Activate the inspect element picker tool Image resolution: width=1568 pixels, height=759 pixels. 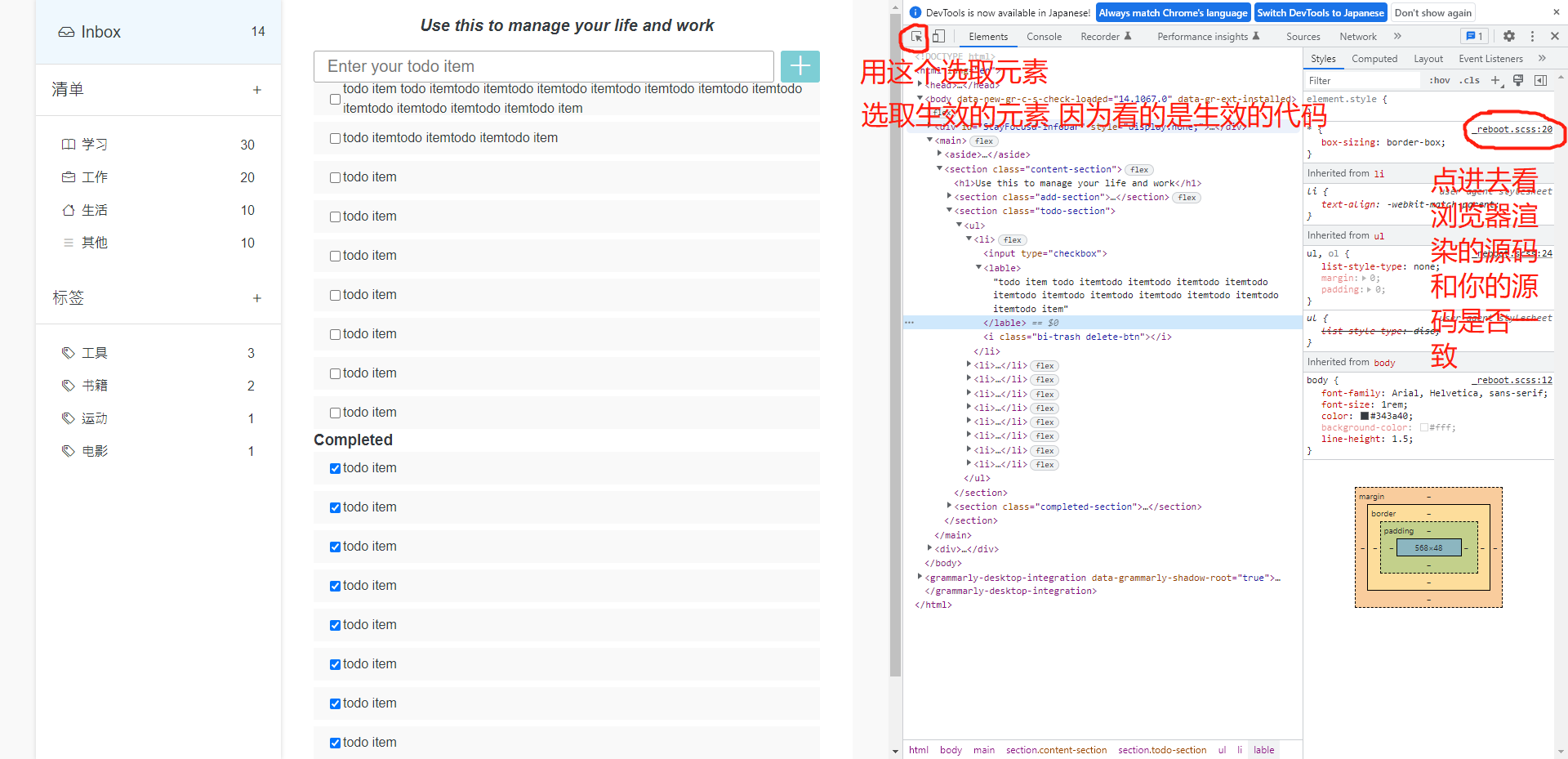click(916, 36)
